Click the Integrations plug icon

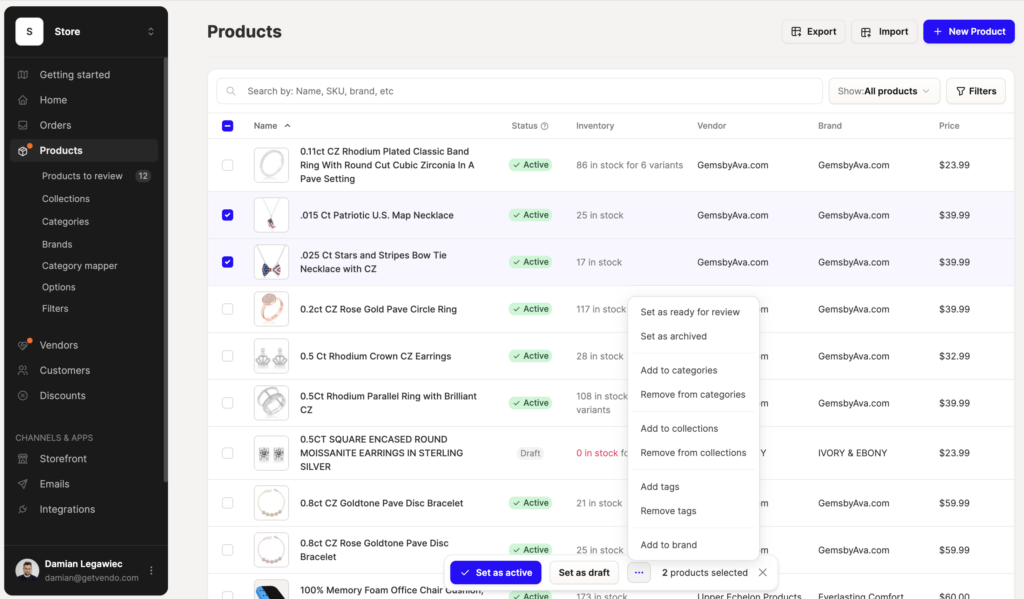tap(23, 509)
